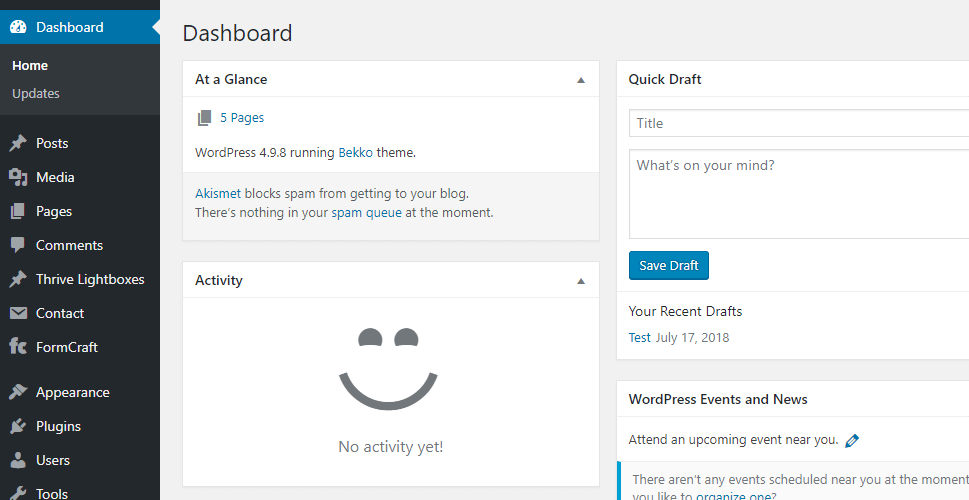
Task: Open the Dashboard menu item
Action: pos(80,27)
